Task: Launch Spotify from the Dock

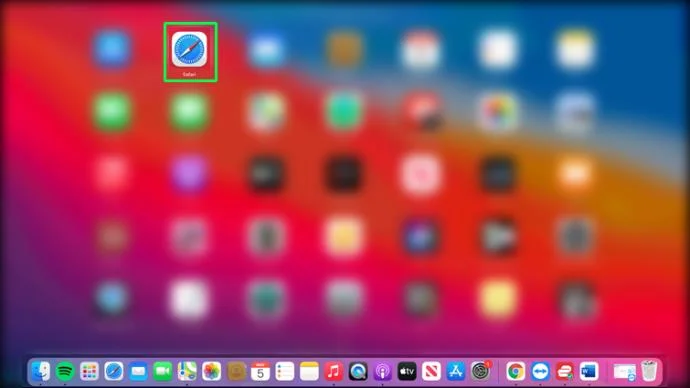Action: tap(65, 372)
